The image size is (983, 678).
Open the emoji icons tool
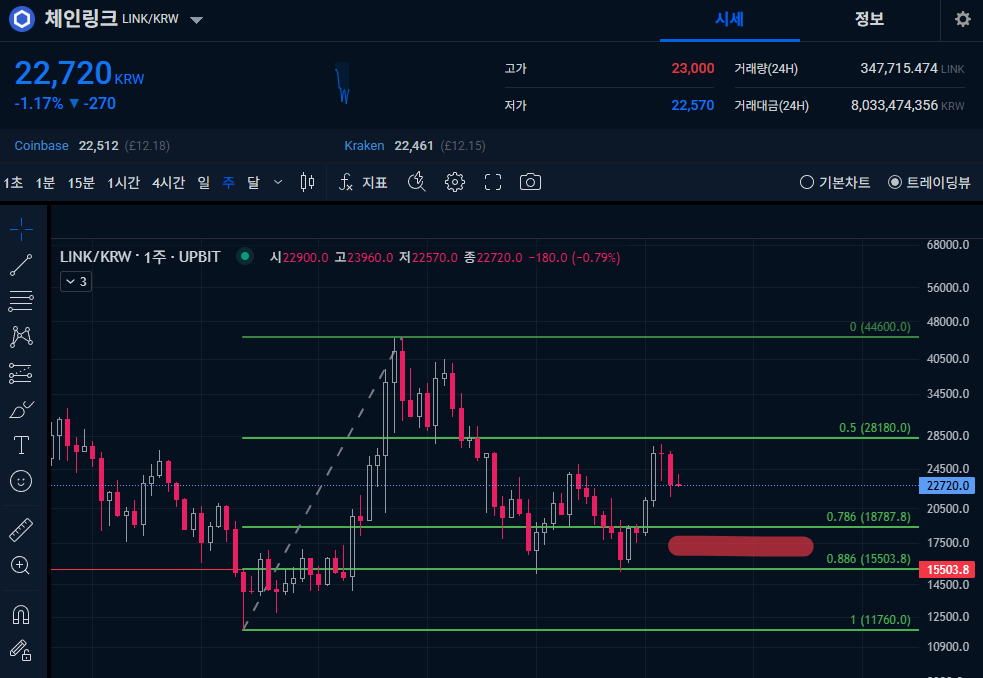[x=21, y=481]
